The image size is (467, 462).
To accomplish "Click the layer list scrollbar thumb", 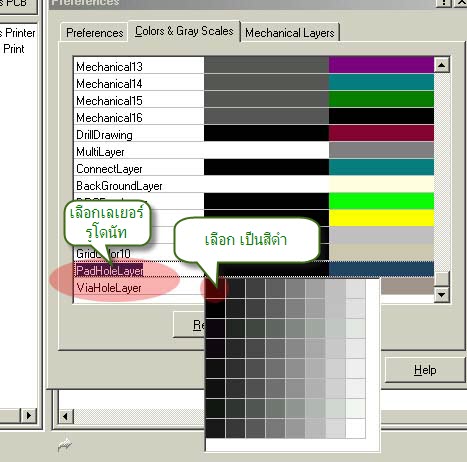I will click(x=442, y=279).
